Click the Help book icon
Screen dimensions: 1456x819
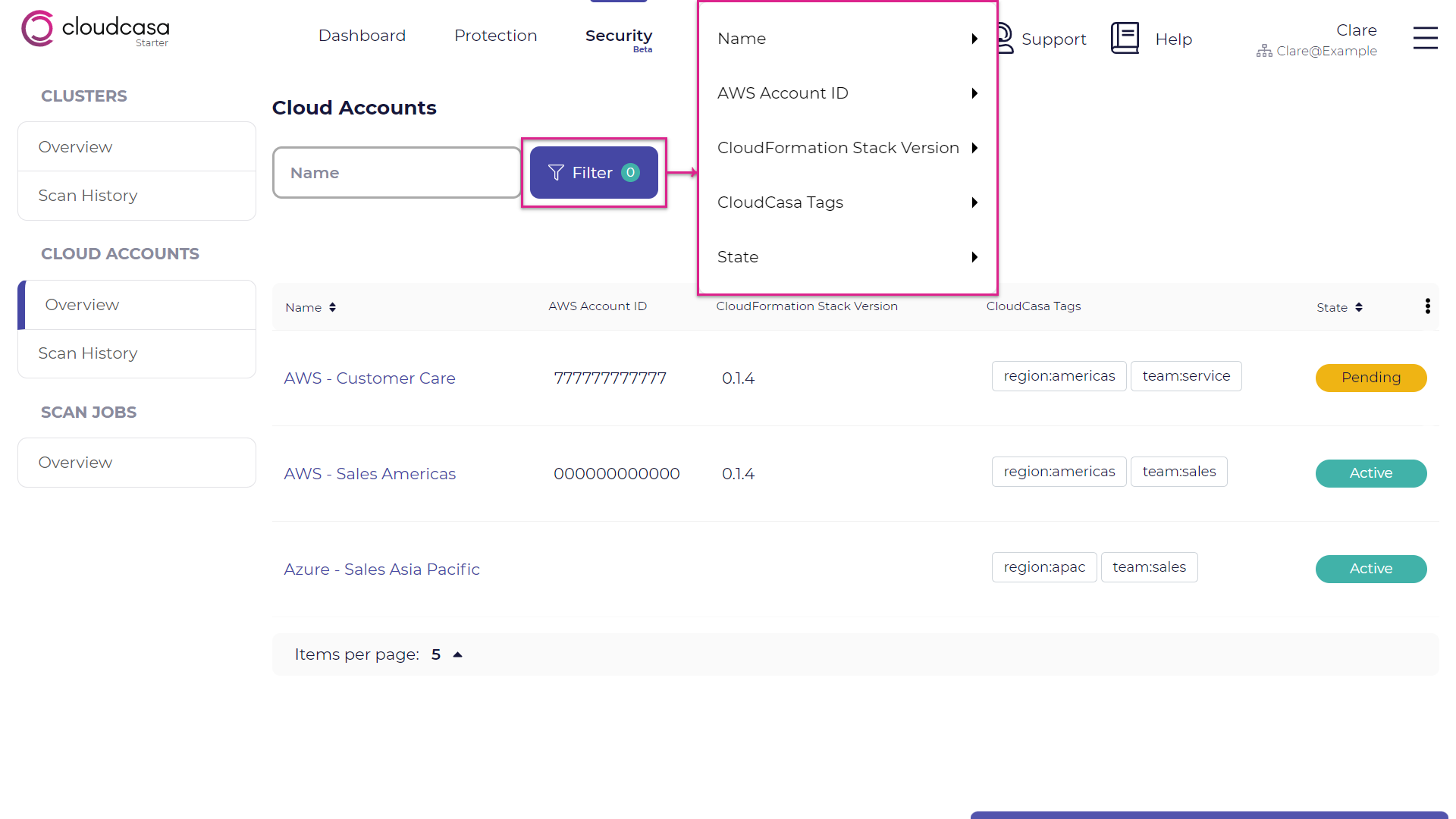(x=1125, y=38)
